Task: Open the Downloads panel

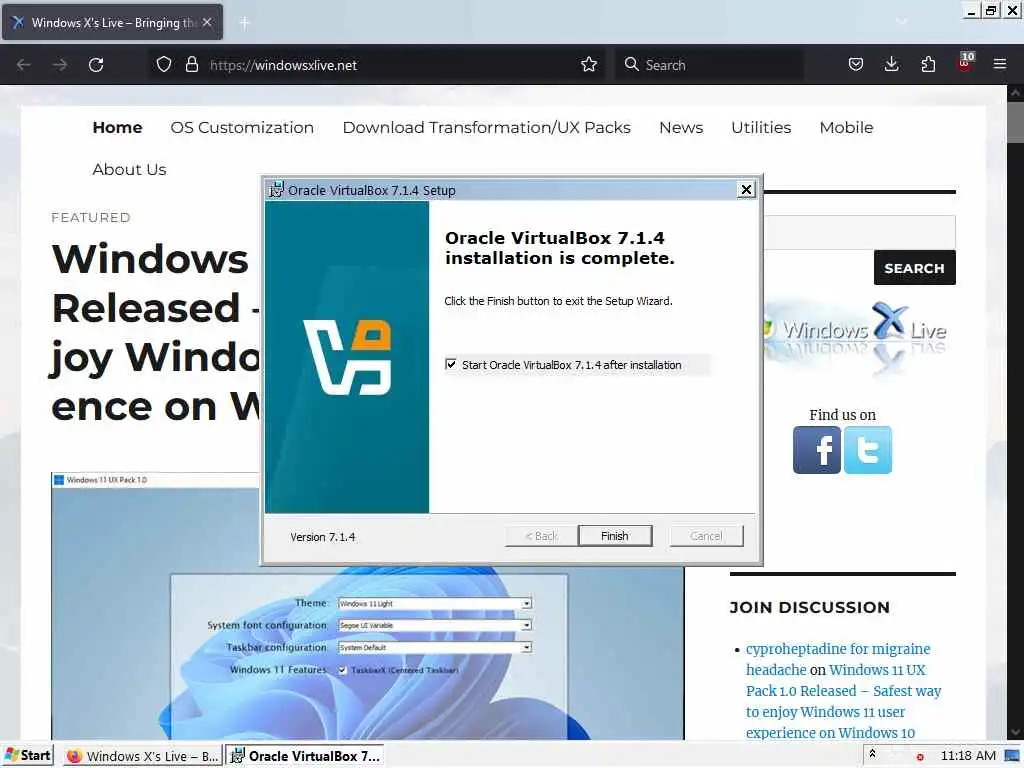Action: coord(891,64)
